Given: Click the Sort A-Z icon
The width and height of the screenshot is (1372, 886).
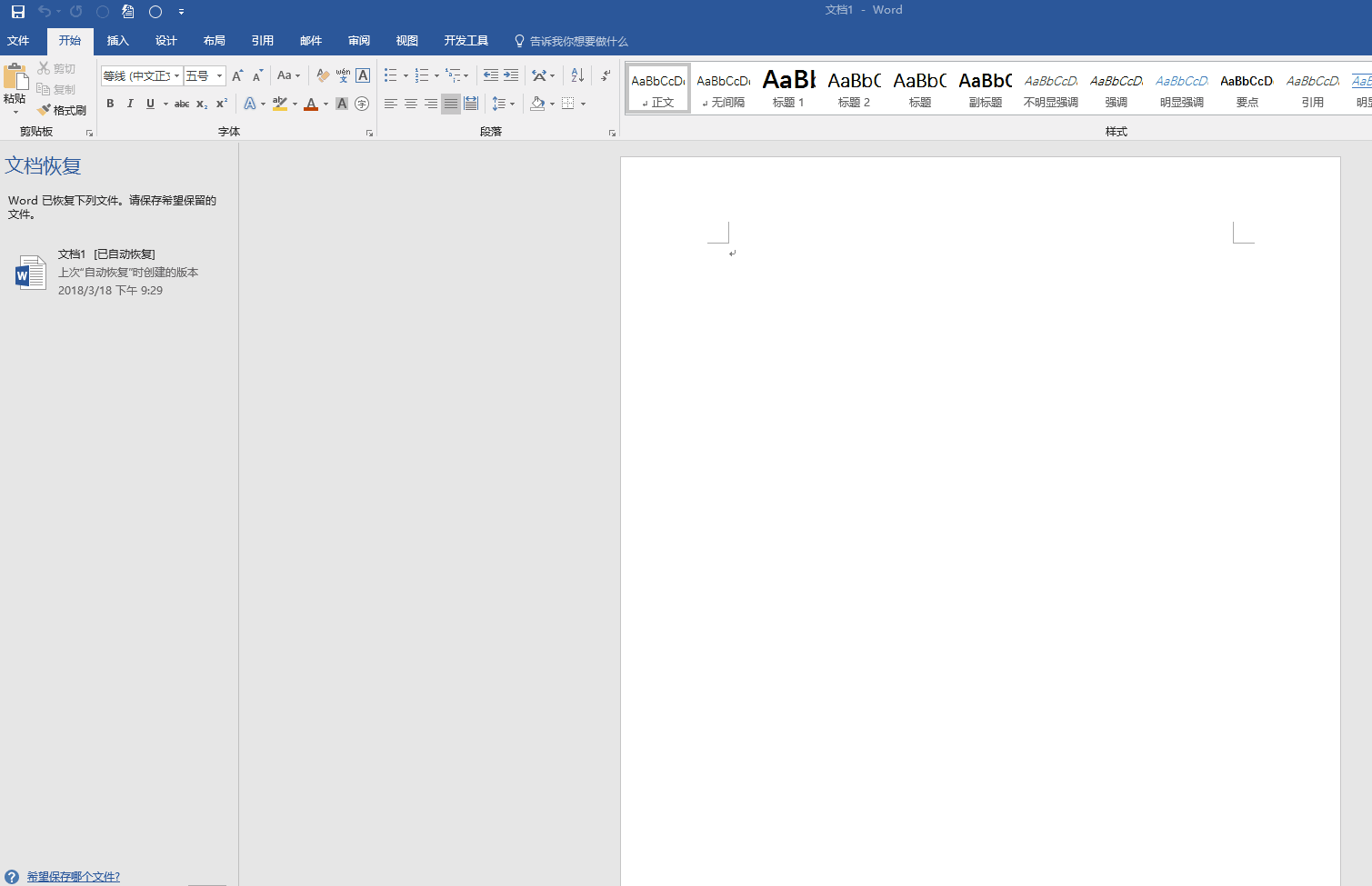Looking at the screenshot, I should point(577,75).
